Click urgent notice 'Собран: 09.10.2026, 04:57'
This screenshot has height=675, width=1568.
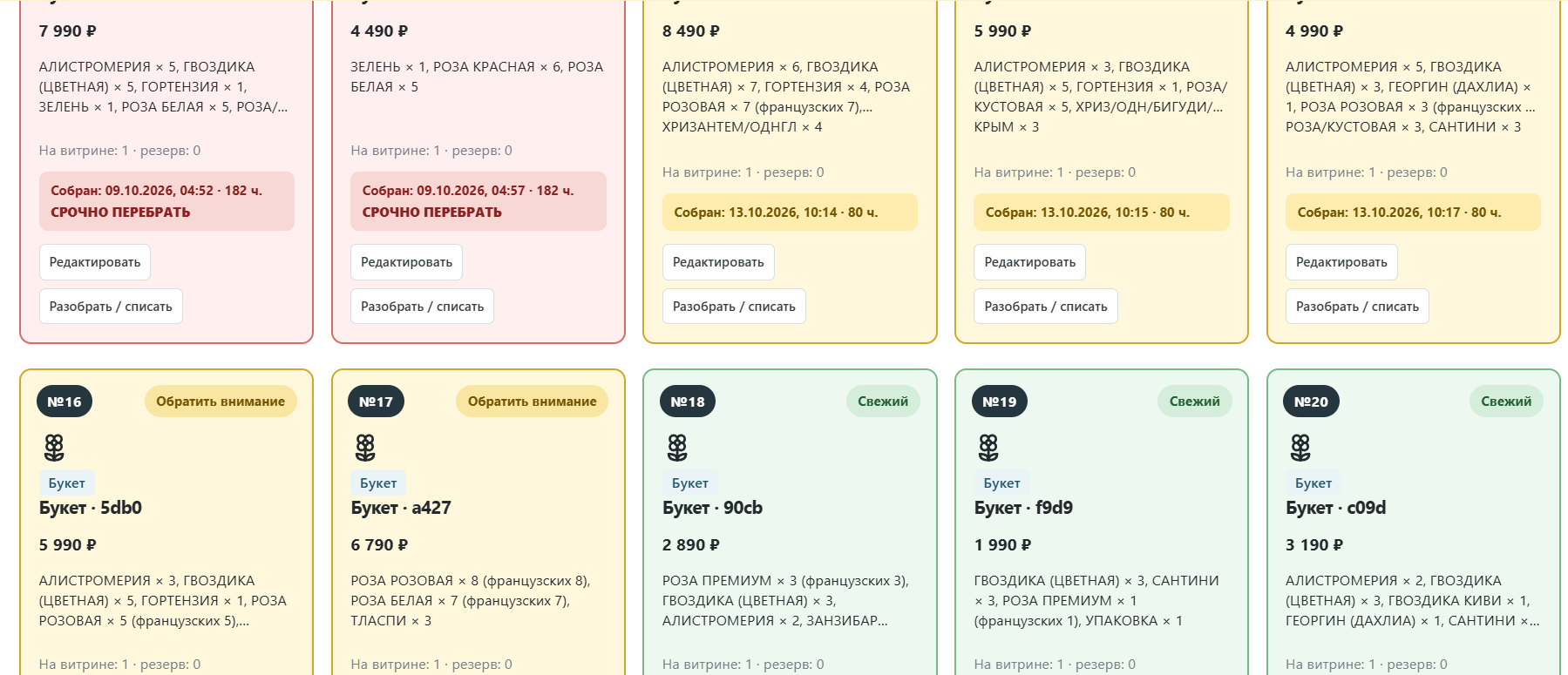479,201
